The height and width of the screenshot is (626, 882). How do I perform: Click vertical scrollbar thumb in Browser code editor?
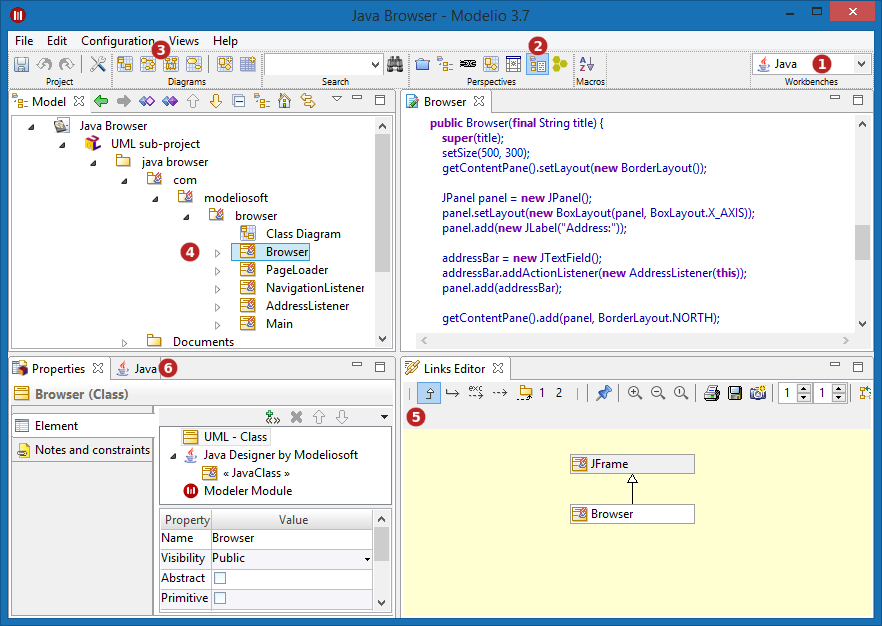tap(862, 242)
